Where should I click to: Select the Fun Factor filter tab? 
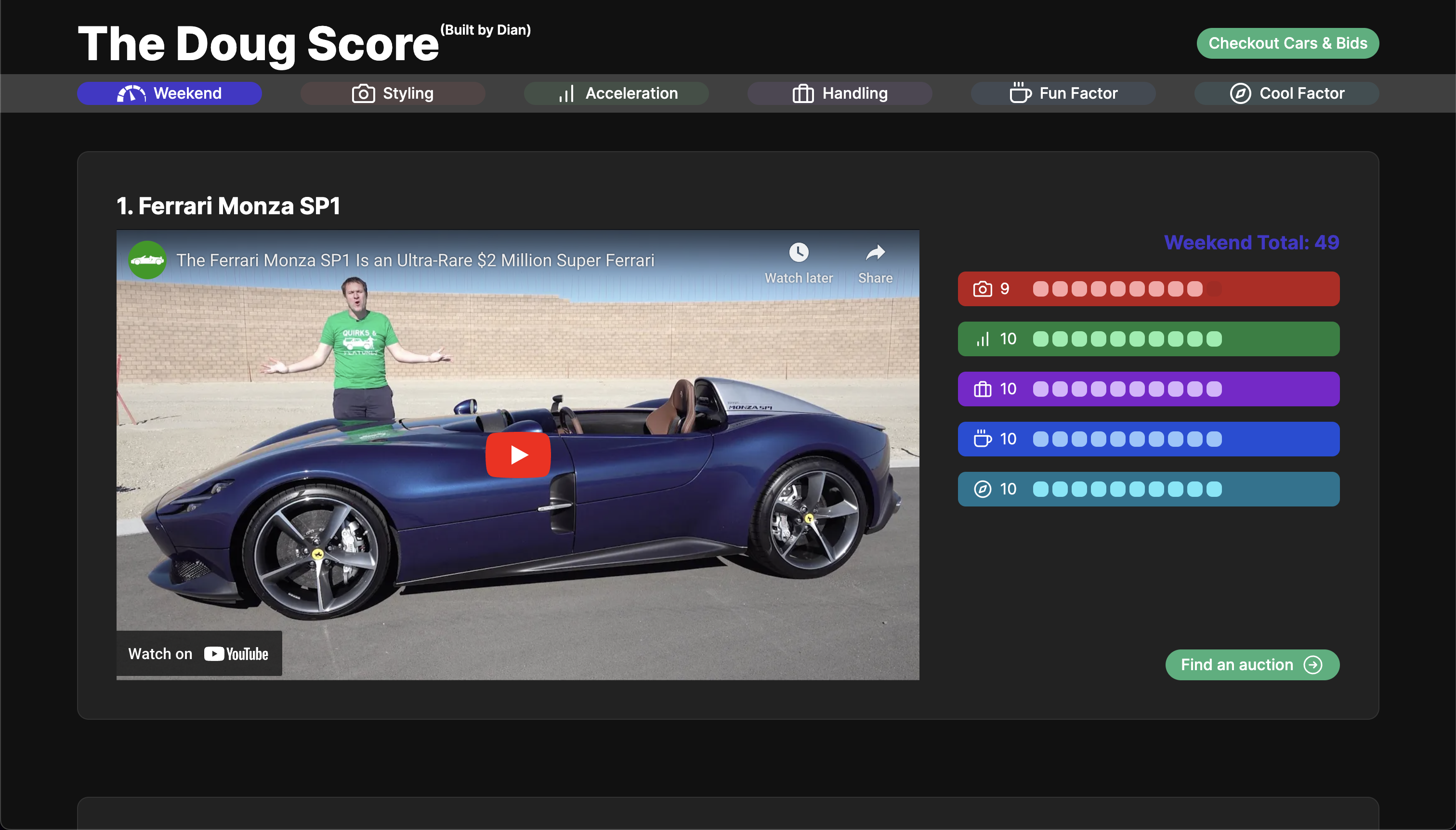click(1062, 93)
